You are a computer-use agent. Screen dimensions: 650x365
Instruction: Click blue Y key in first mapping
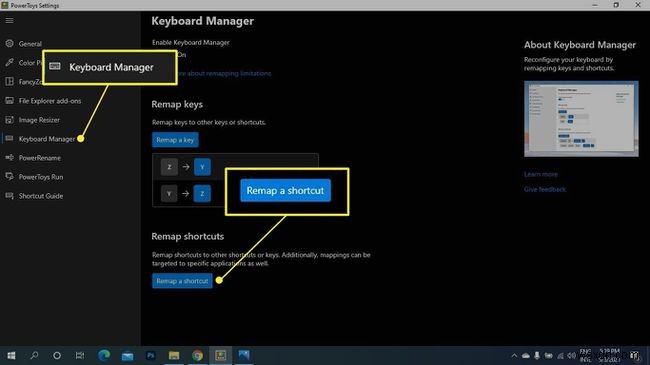pyautogui.click(x=202, y=167)
